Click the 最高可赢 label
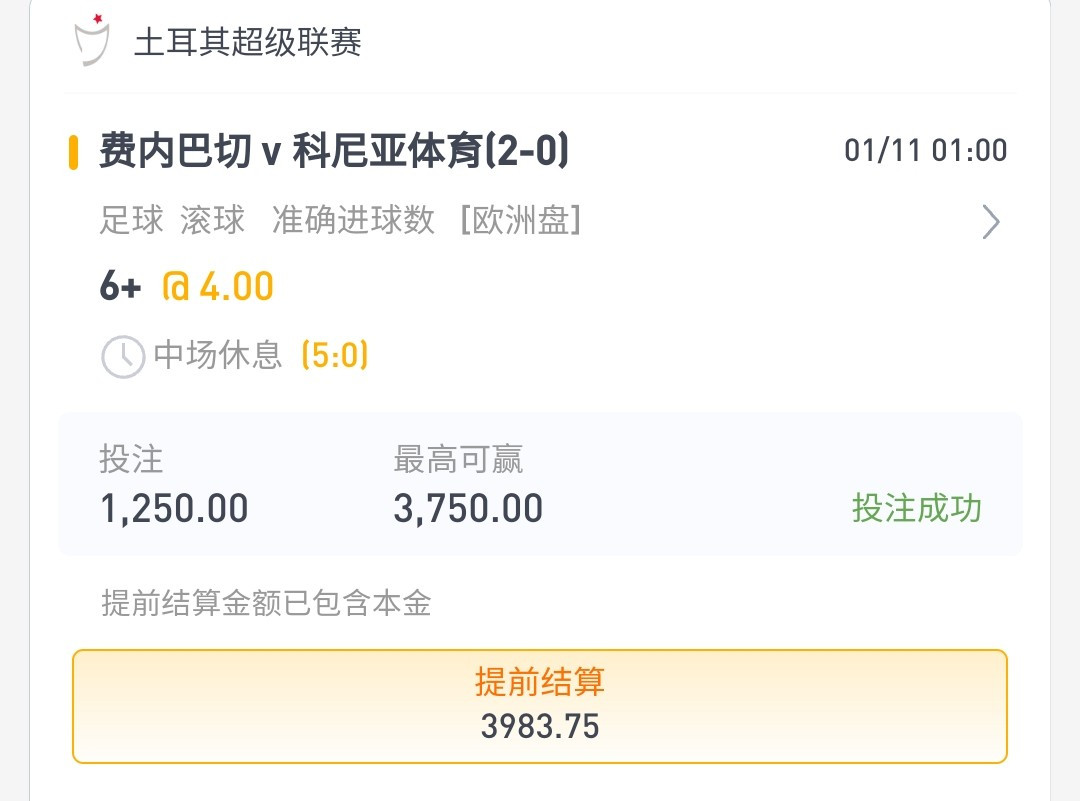 coord(458,459)
